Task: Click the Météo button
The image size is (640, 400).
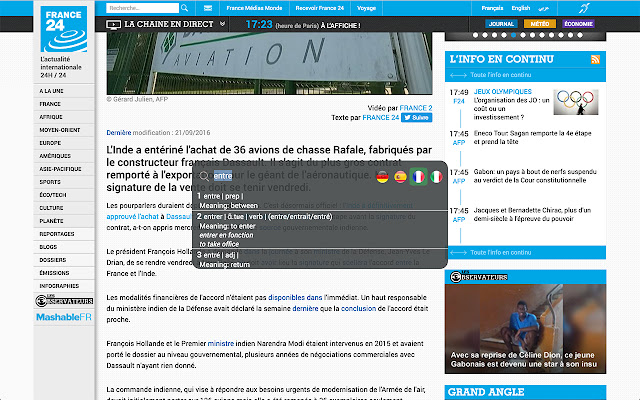Action: point(540,24)
